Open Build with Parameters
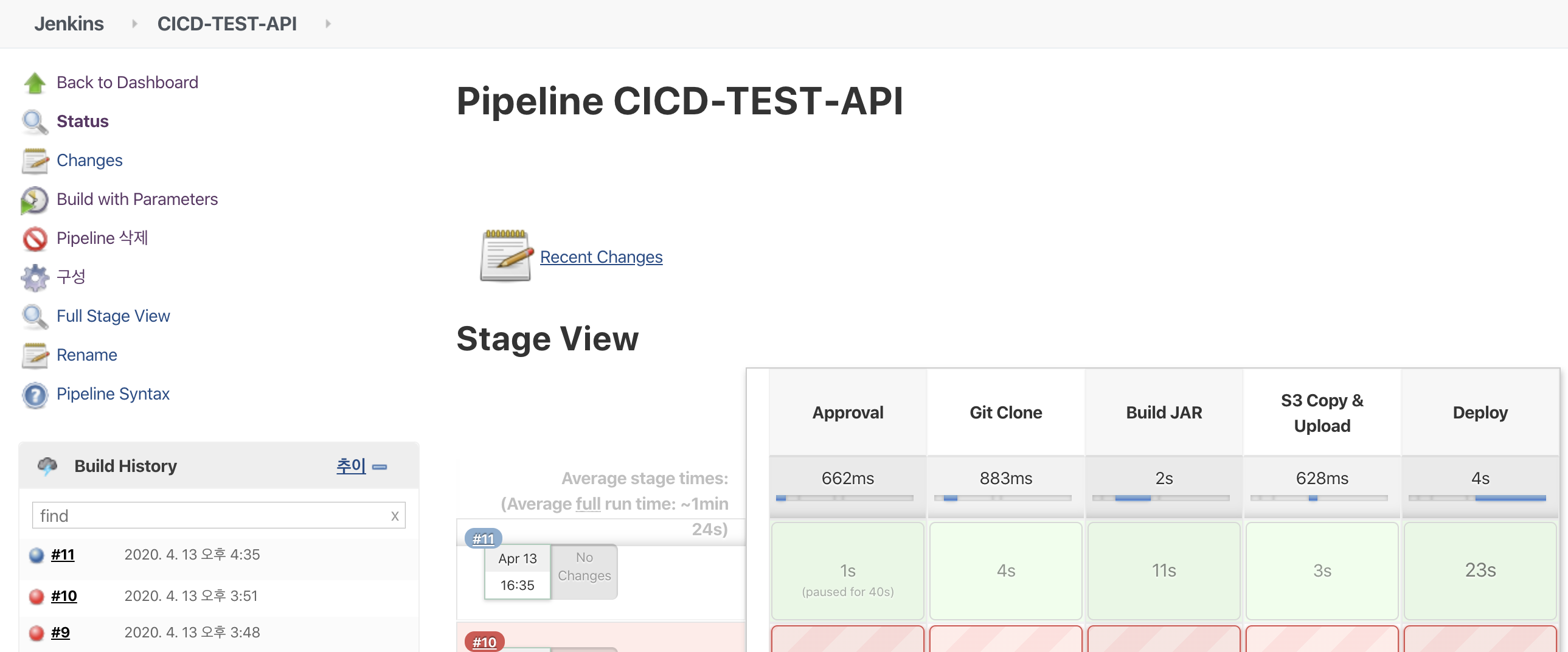The width and height of the screenshot is (1568, 652). pyautogui.click(x=137, y=199)
